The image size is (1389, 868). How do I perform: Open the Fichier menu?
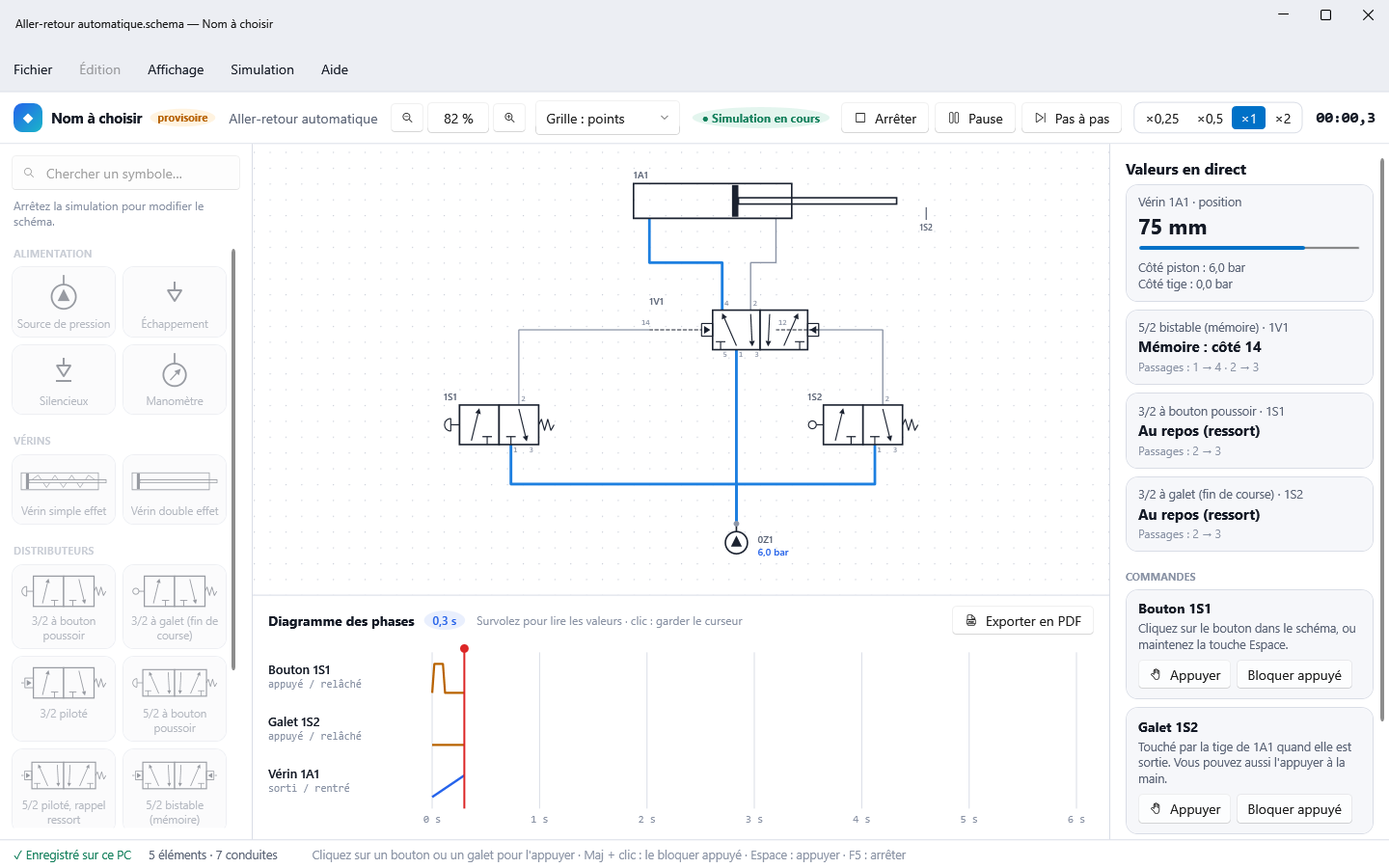coord(33,69)
